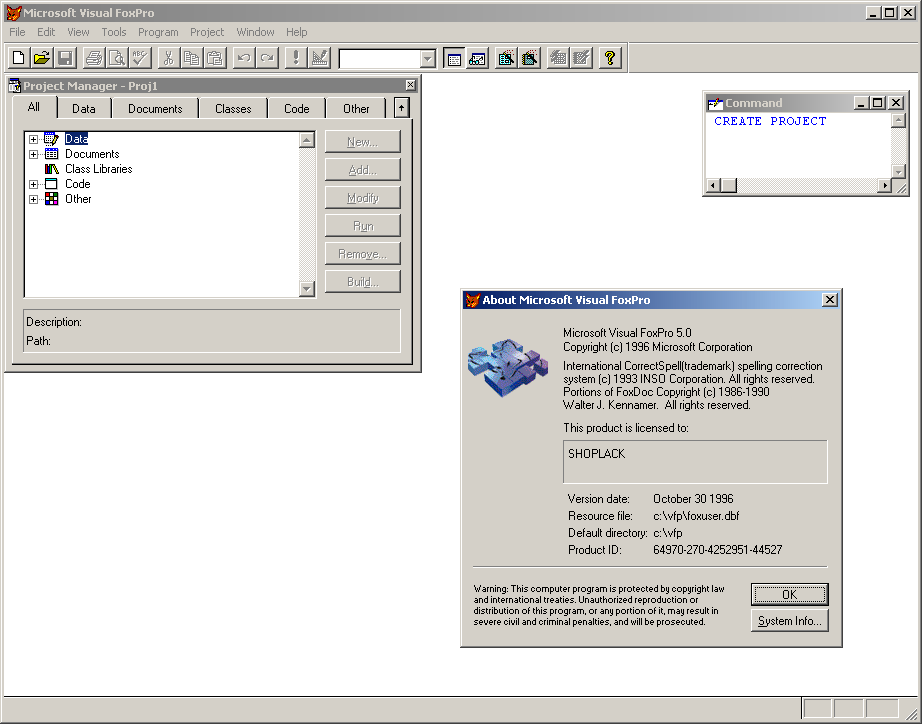Switch to the Documents tab
Screen dimensions: 922x724
click(155, 109)
